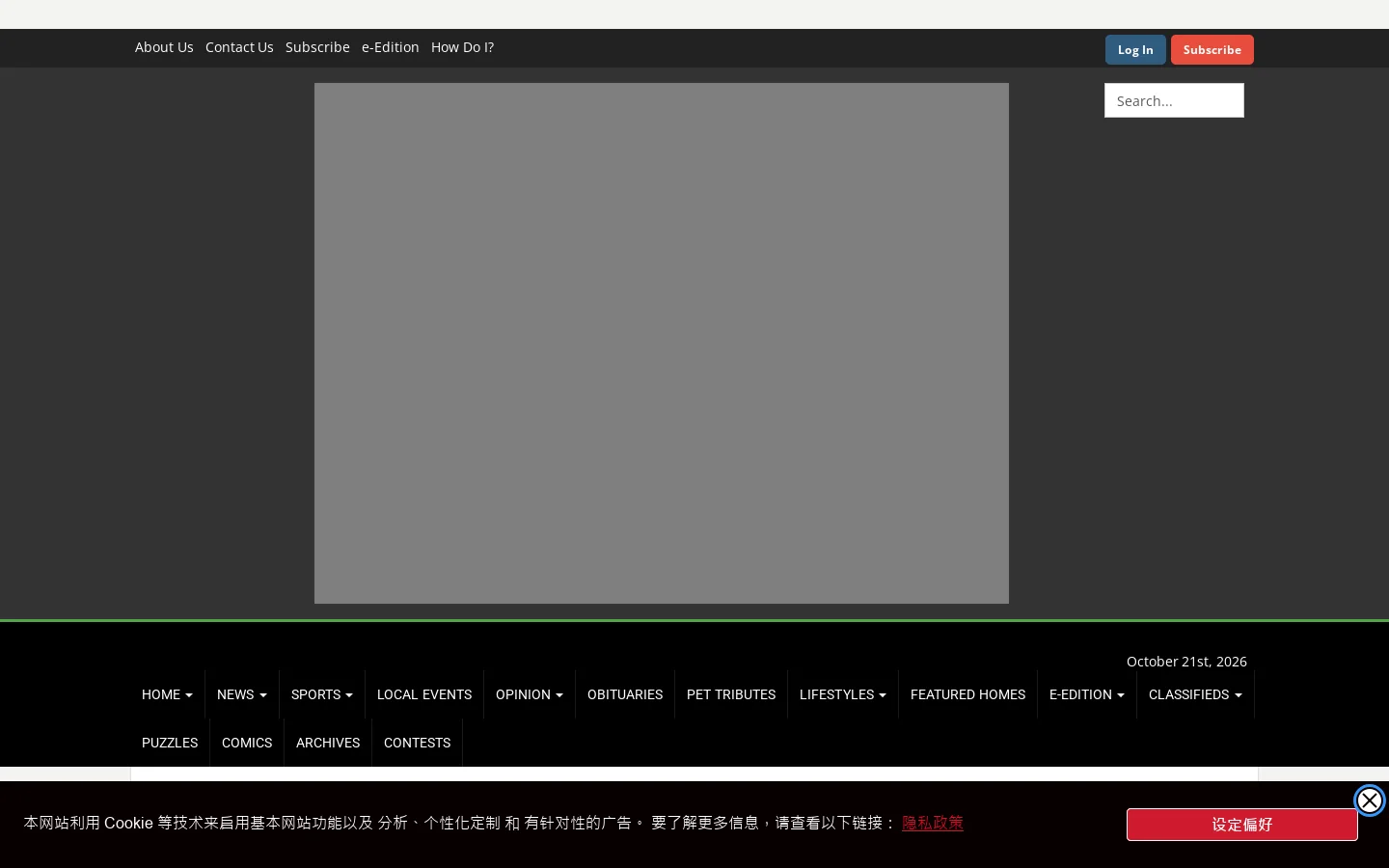Screen dimensions: 1389x868
Task: Open the CONTESTS section
Action: (x=417, y=743)
